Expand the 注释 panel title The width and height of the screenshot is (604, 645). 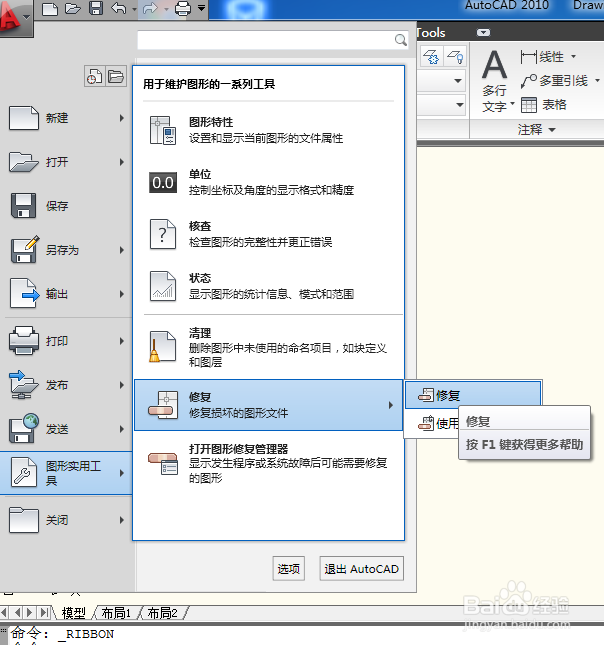point(537,130)
